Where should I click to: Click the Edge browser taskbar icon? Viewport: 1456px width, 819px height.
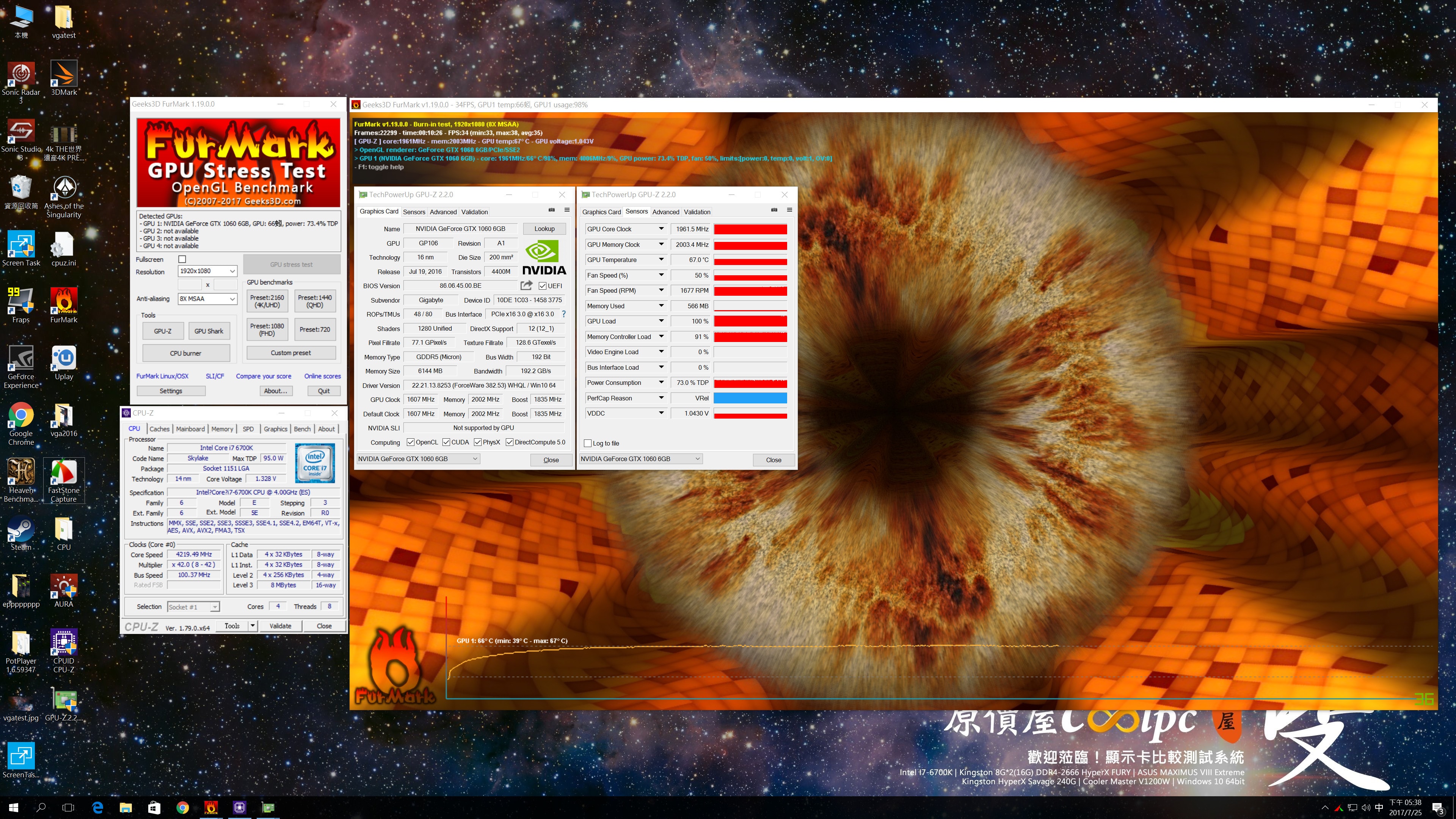pyautogui.click(x=97, y=807)
